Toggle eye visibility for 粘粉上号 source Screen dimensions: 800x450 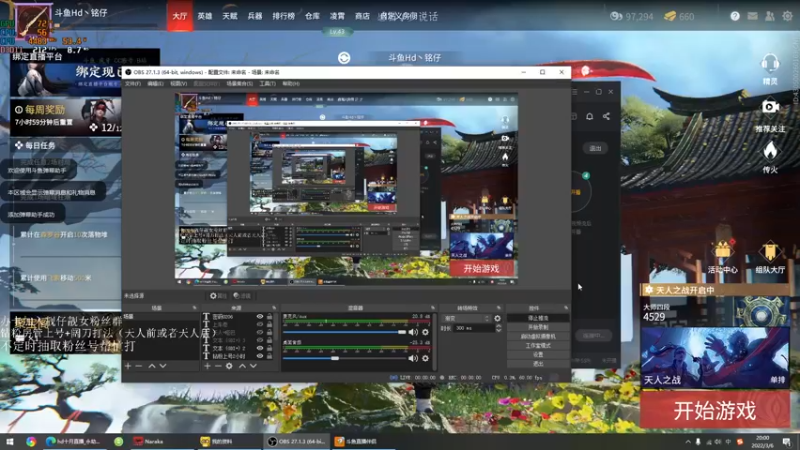(260, 356)
